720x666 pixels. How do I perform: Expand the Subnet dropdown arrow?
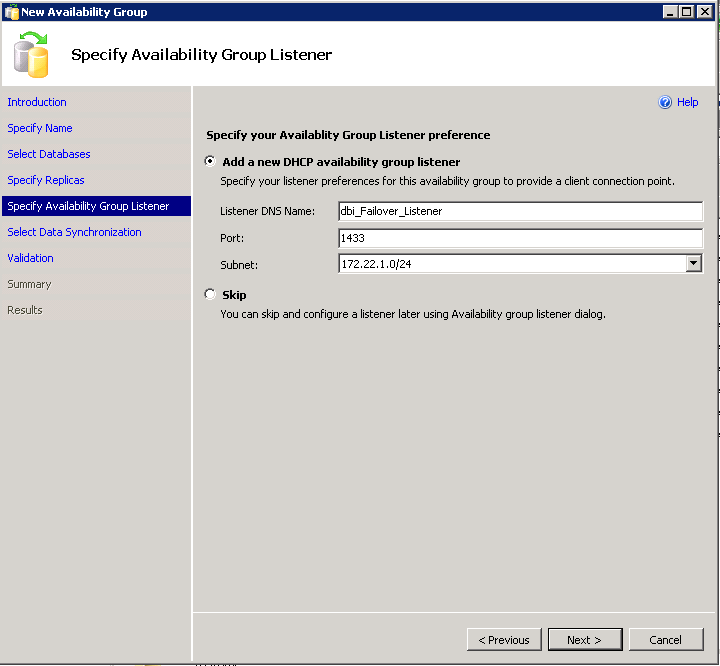pos(693,264)
